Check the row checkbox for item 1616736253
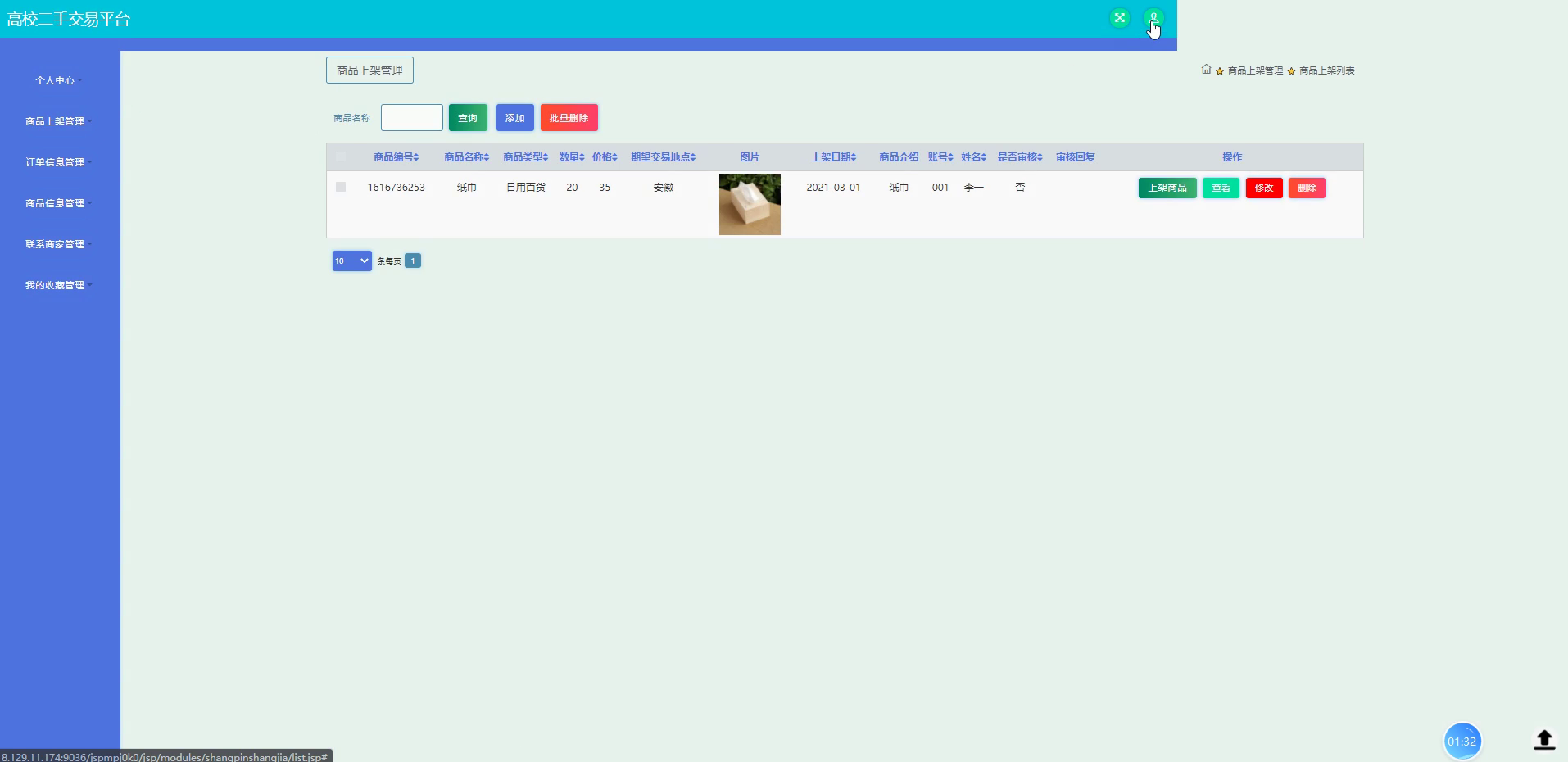 (x=341, y=187)
